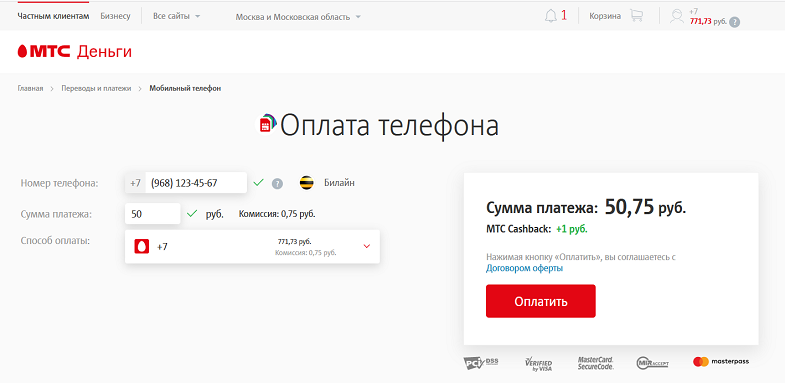Expand the Все сайты dropdown
The height and width of the screenshot is (383, 785).
[176, 16]
